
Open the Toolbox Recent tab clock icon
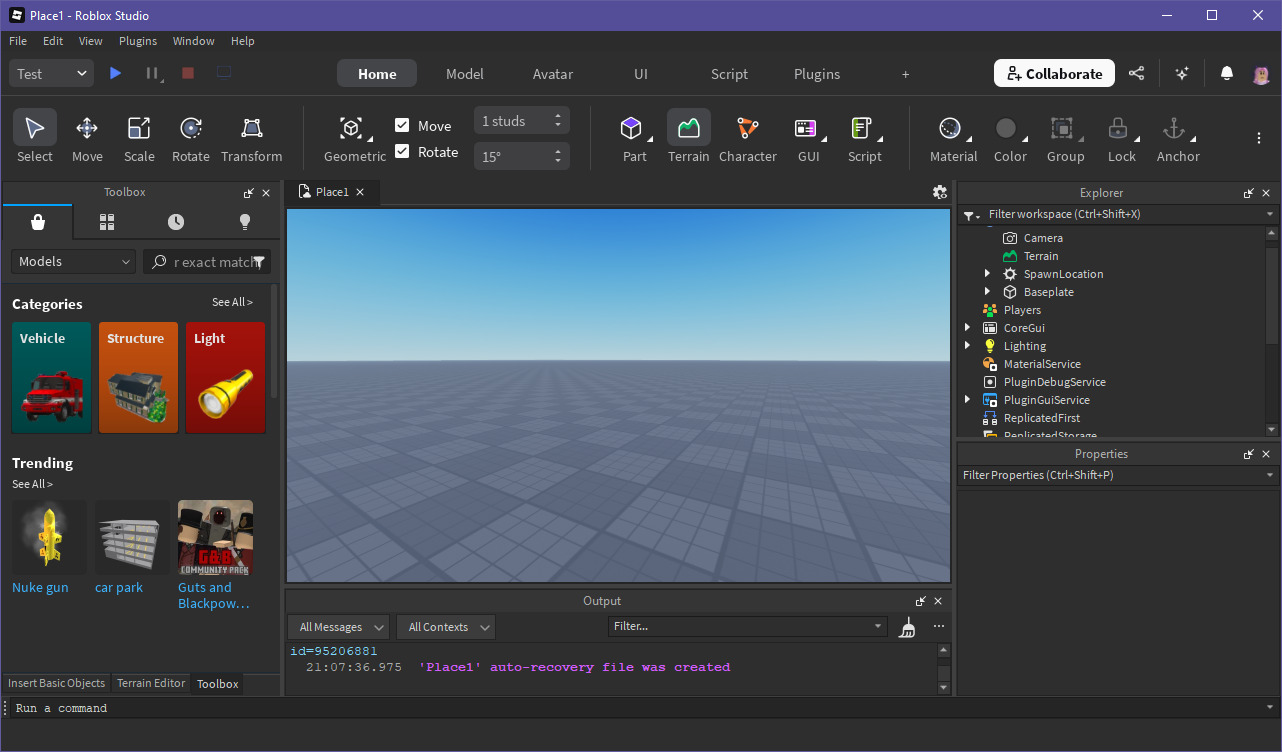point(176,222)
